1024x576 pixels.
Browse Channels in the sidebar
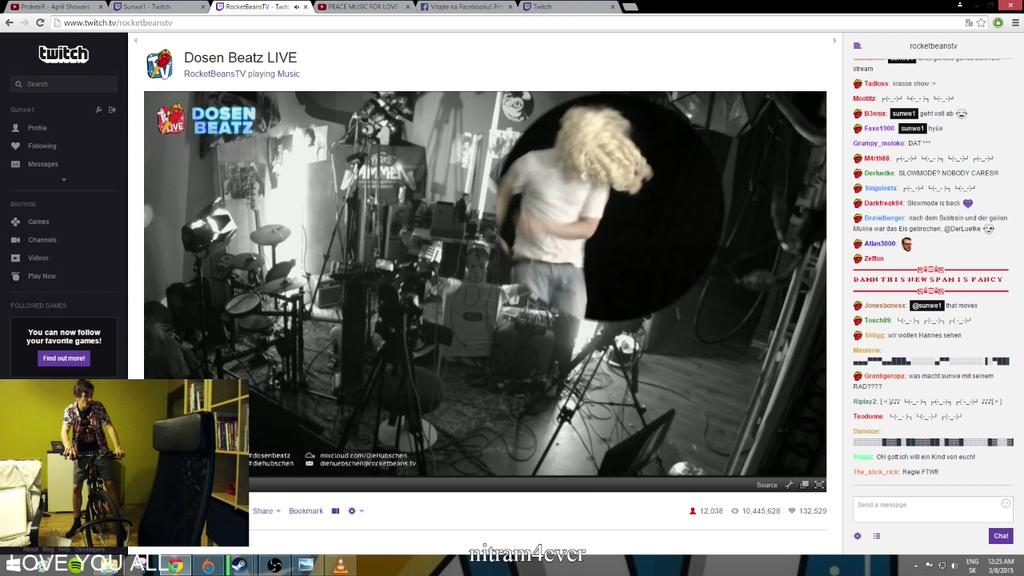(42, 240)
